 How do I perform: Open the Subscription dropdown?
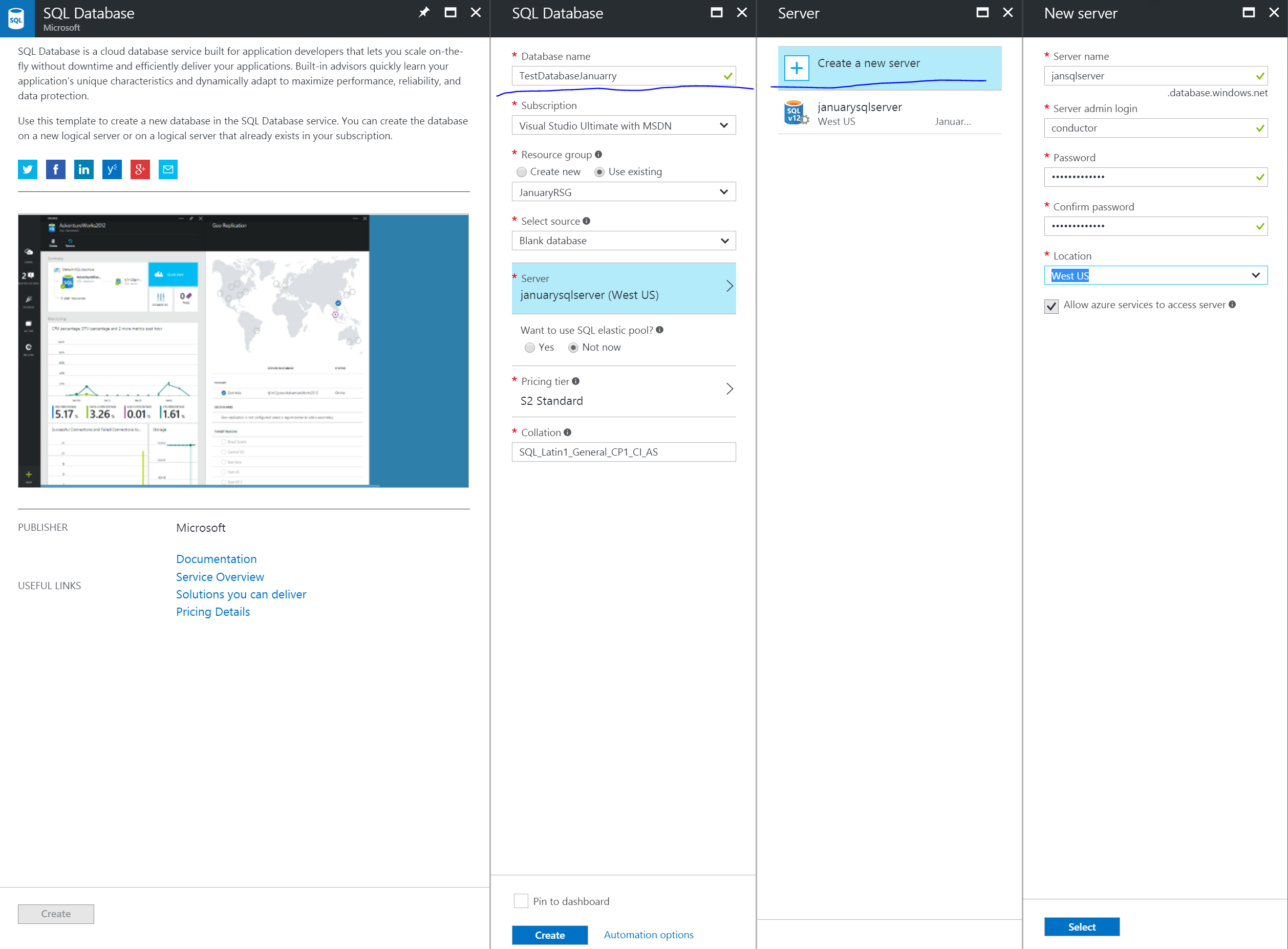point(624,125)
